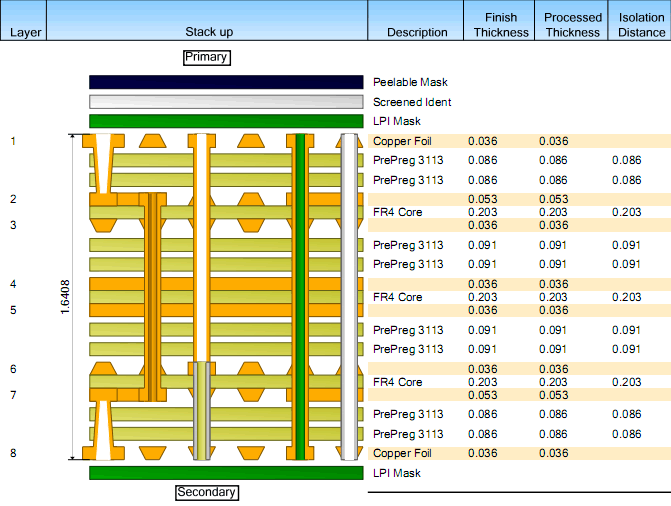Click layer 1 Copper Foil finish thickness 0.036

click(482, 141)
